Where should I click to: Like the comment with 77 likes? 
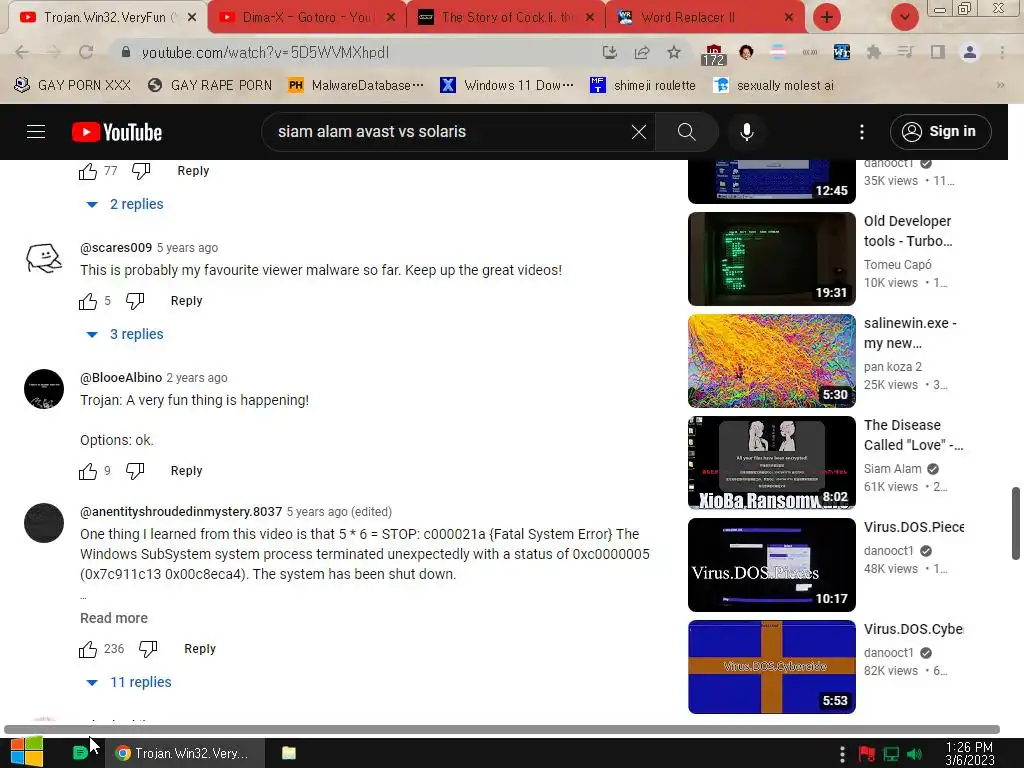tap(88, 171)
